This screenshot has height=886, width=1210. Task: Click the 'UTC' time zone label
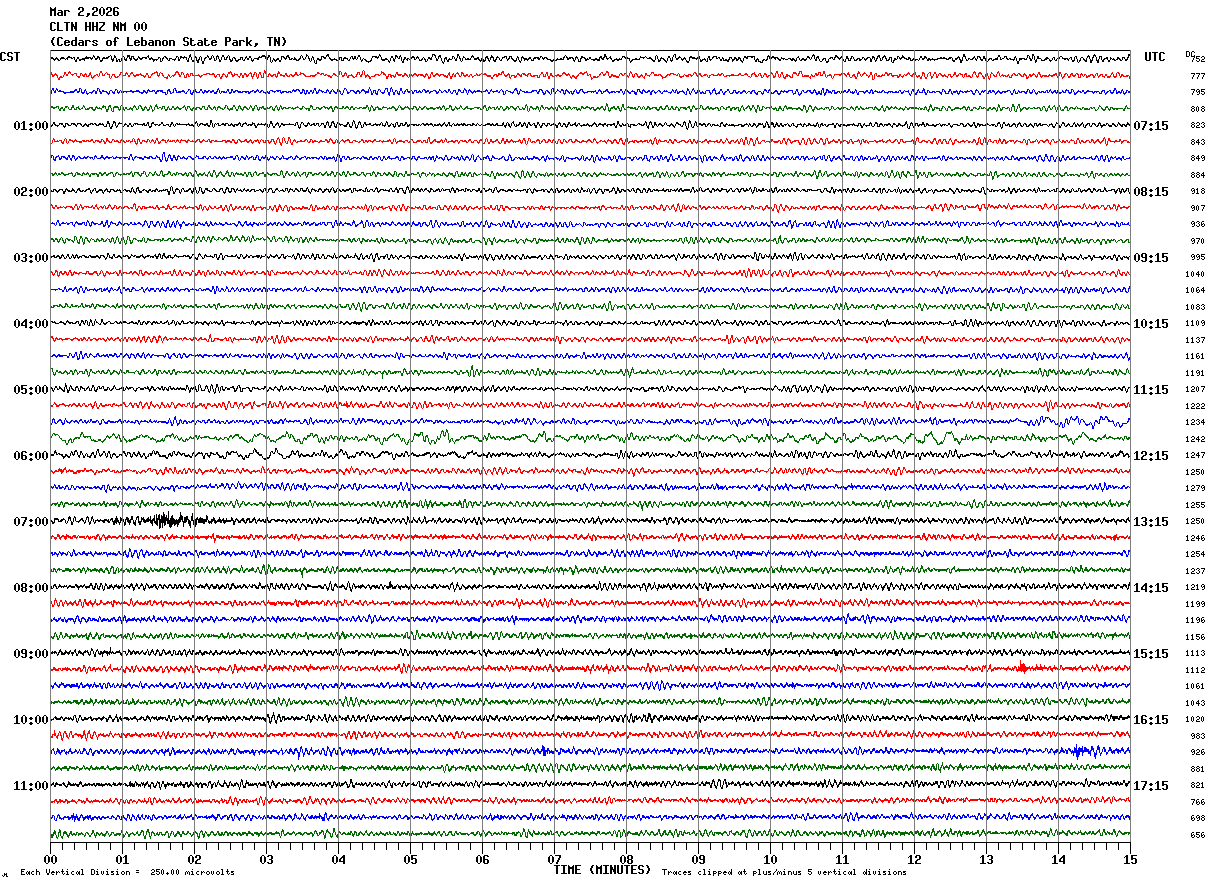point(1155,57)
